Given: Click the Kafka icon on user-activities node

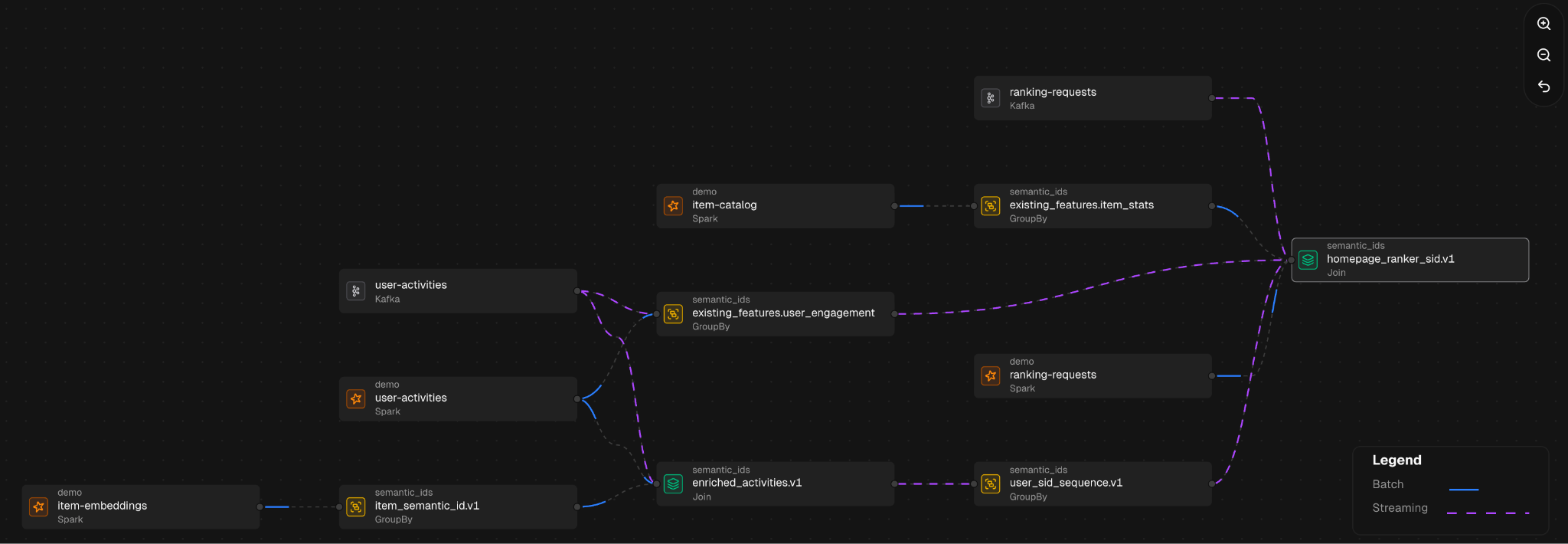Looking at the screenshot, I should click(x=356, y=291).
